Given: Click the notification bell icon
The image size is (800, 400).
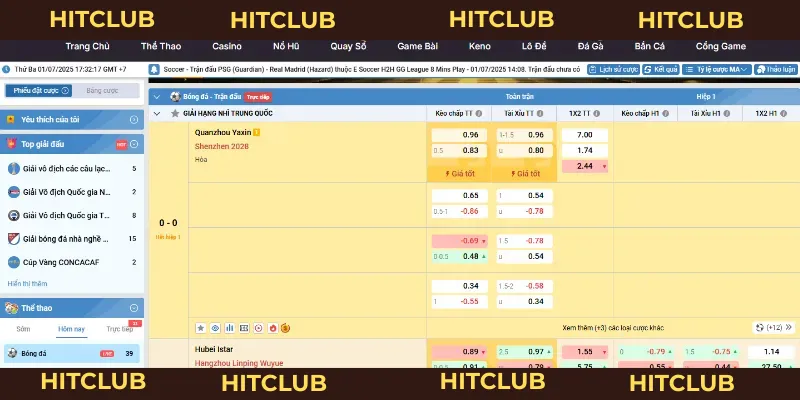Looking at the screenshot, I should point(155,69).
